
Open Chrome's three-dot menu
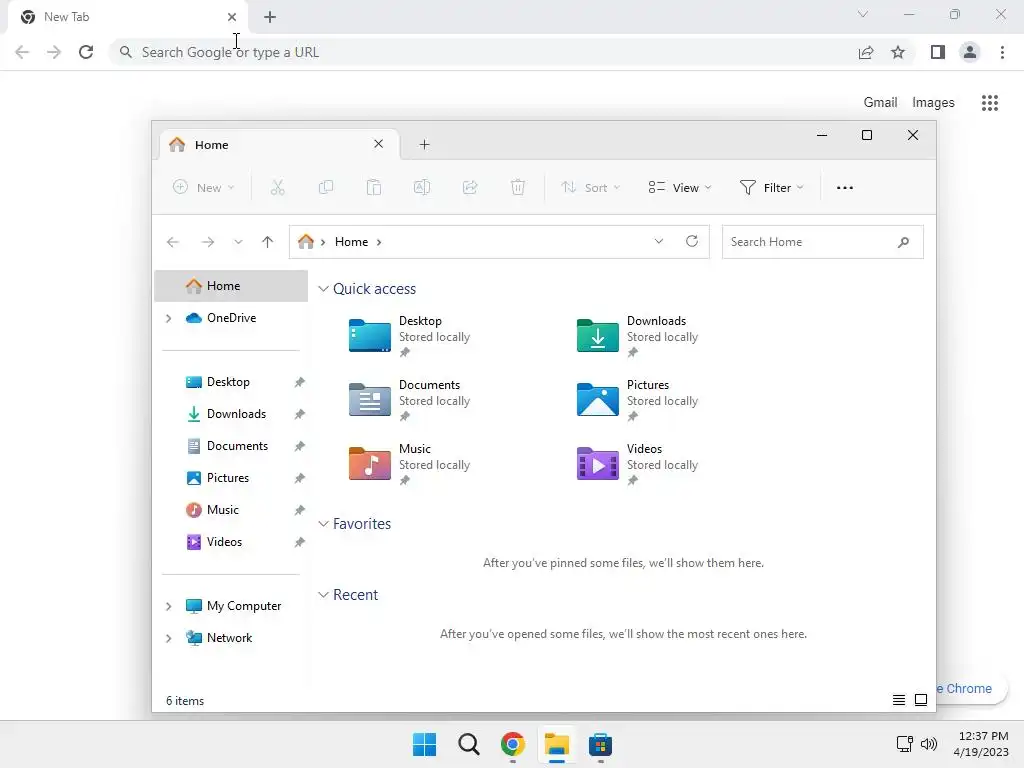1002,52
